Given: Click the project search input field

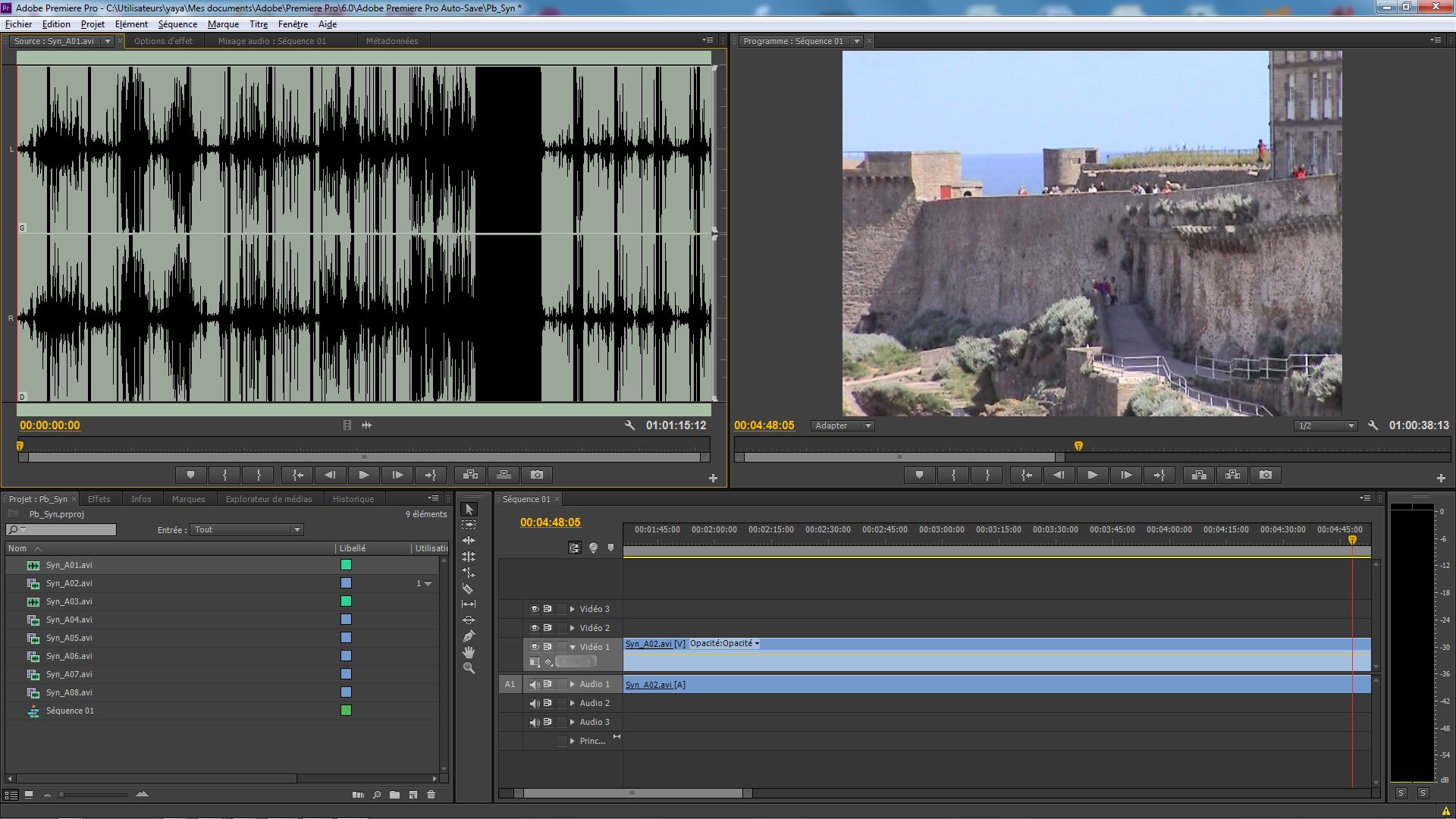Looking at the screenshot, I should pyautogui.click(x=68, y=529).
